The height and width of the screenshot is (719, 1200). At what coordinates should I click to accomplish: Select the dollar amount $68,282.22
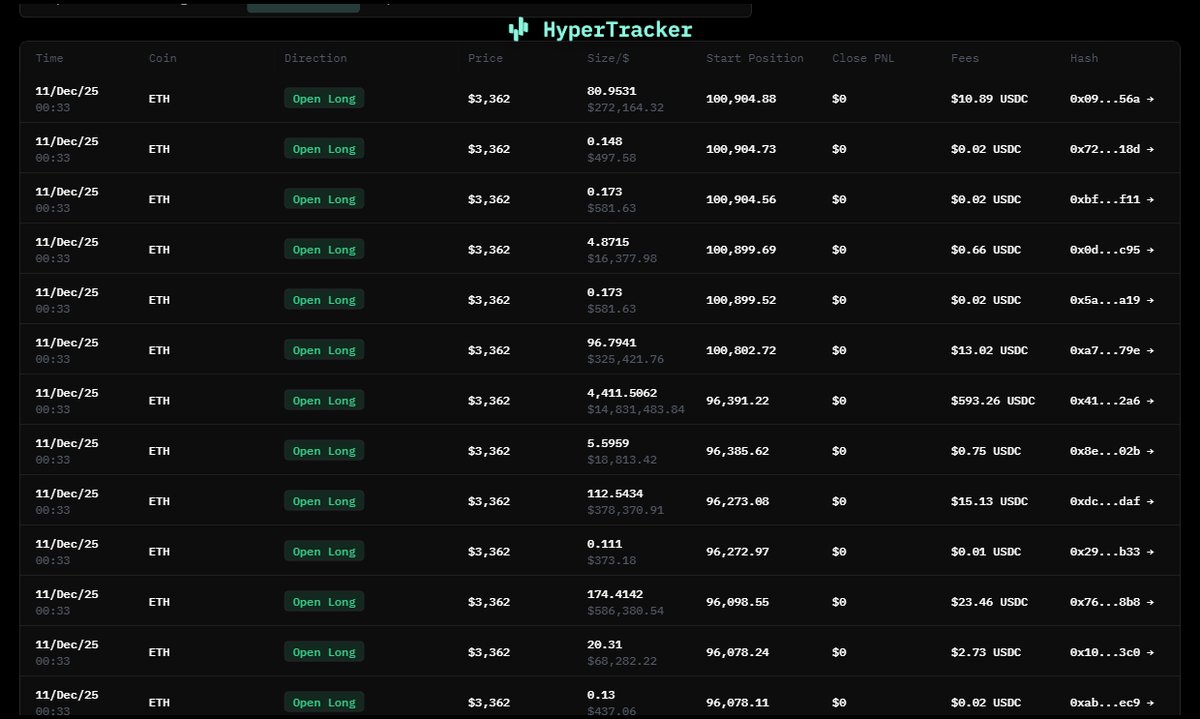tap(622, 662)
